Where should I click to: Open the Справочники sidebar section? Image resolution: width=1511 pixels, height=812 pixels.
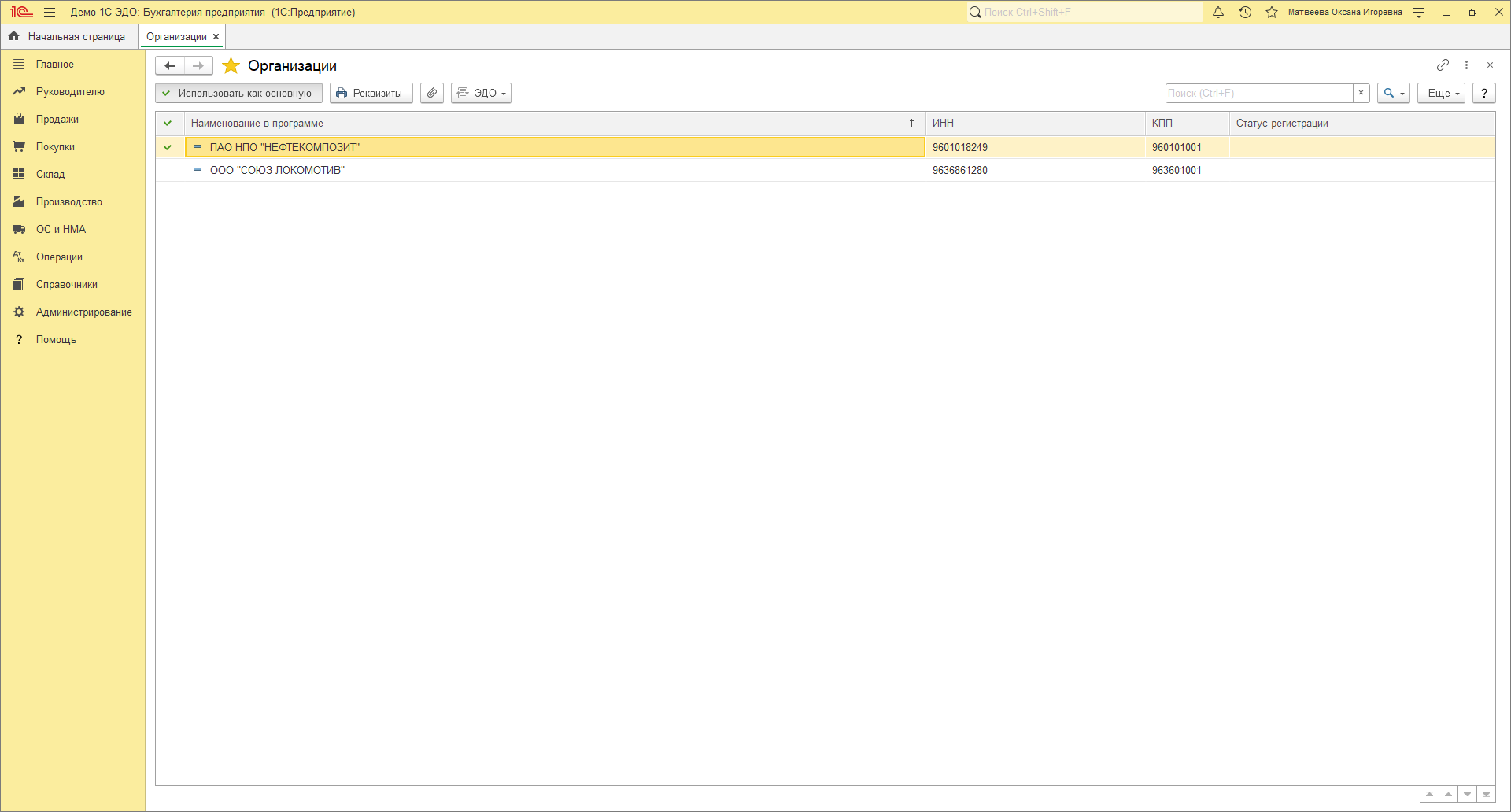(x=66, y=285)
